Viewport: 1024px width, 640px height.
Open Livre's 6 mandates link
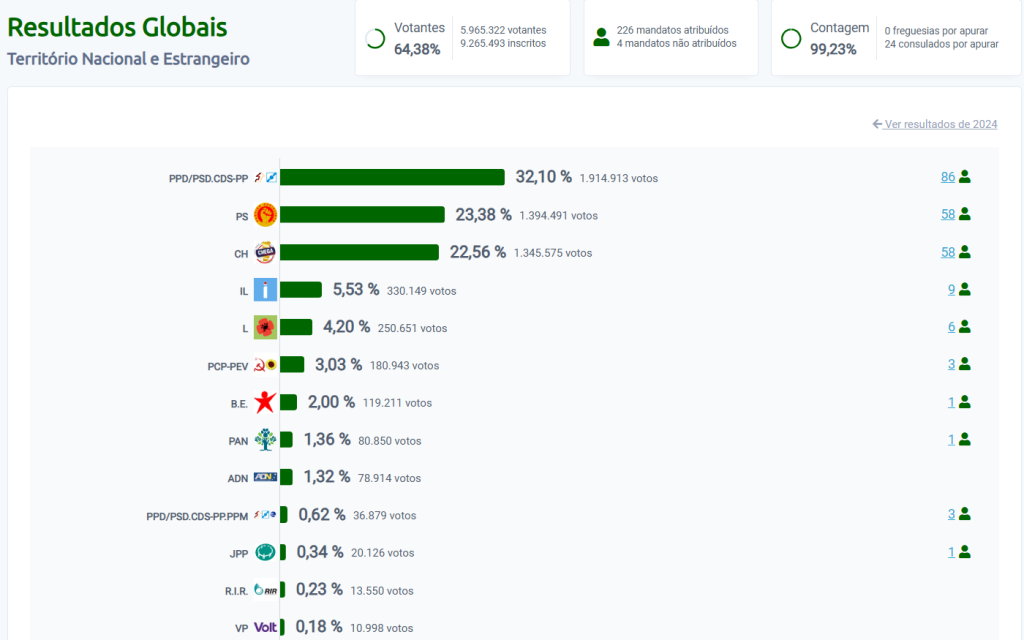(x=952, y=326)
